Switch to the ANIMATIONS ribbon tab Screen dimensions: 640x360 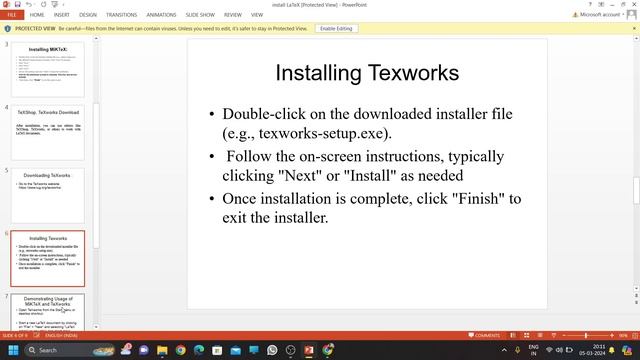pos(161,15)
